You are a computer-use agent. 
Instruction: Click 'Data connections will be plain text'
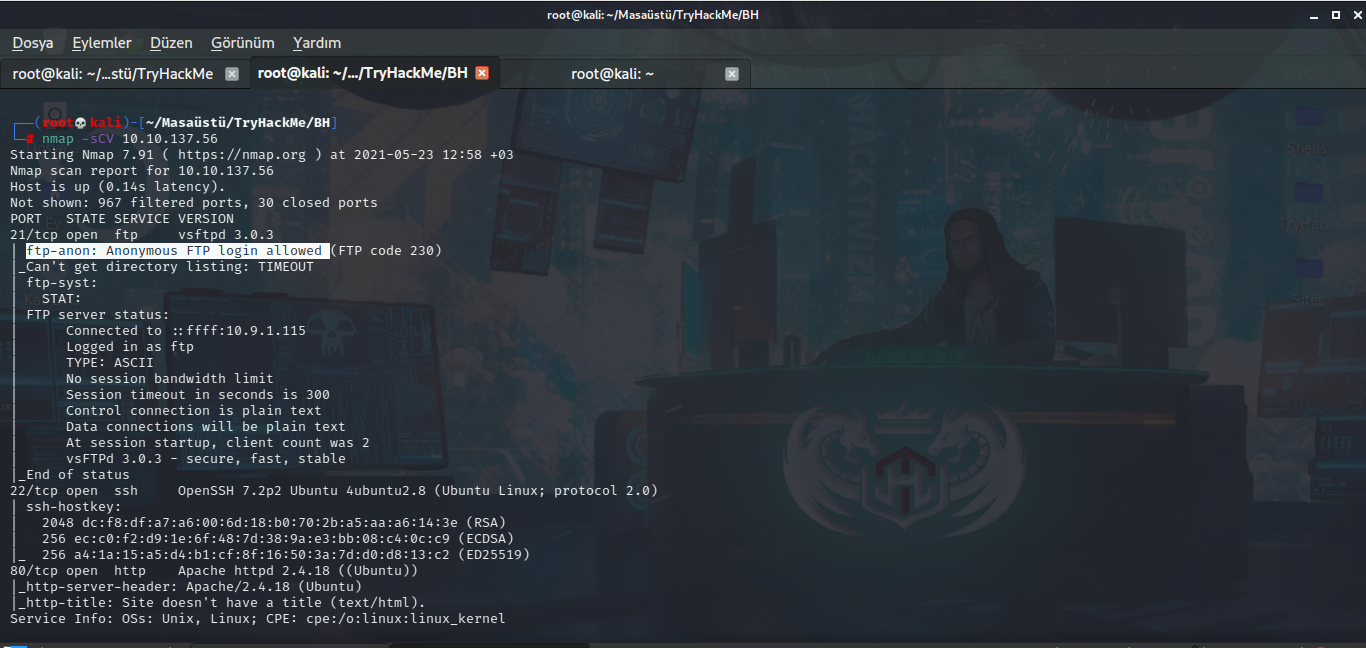coord(206,427)
